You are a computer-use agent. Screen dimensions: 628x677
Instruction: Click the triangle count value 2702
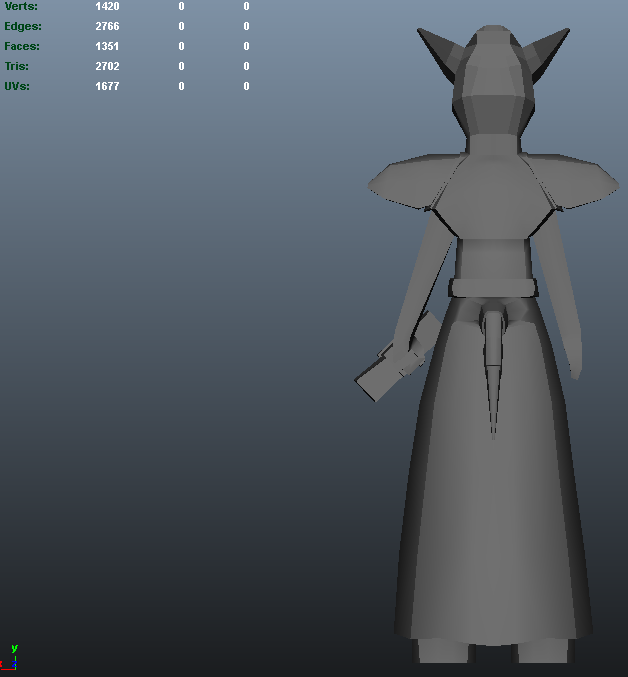[x=107, y=66]
